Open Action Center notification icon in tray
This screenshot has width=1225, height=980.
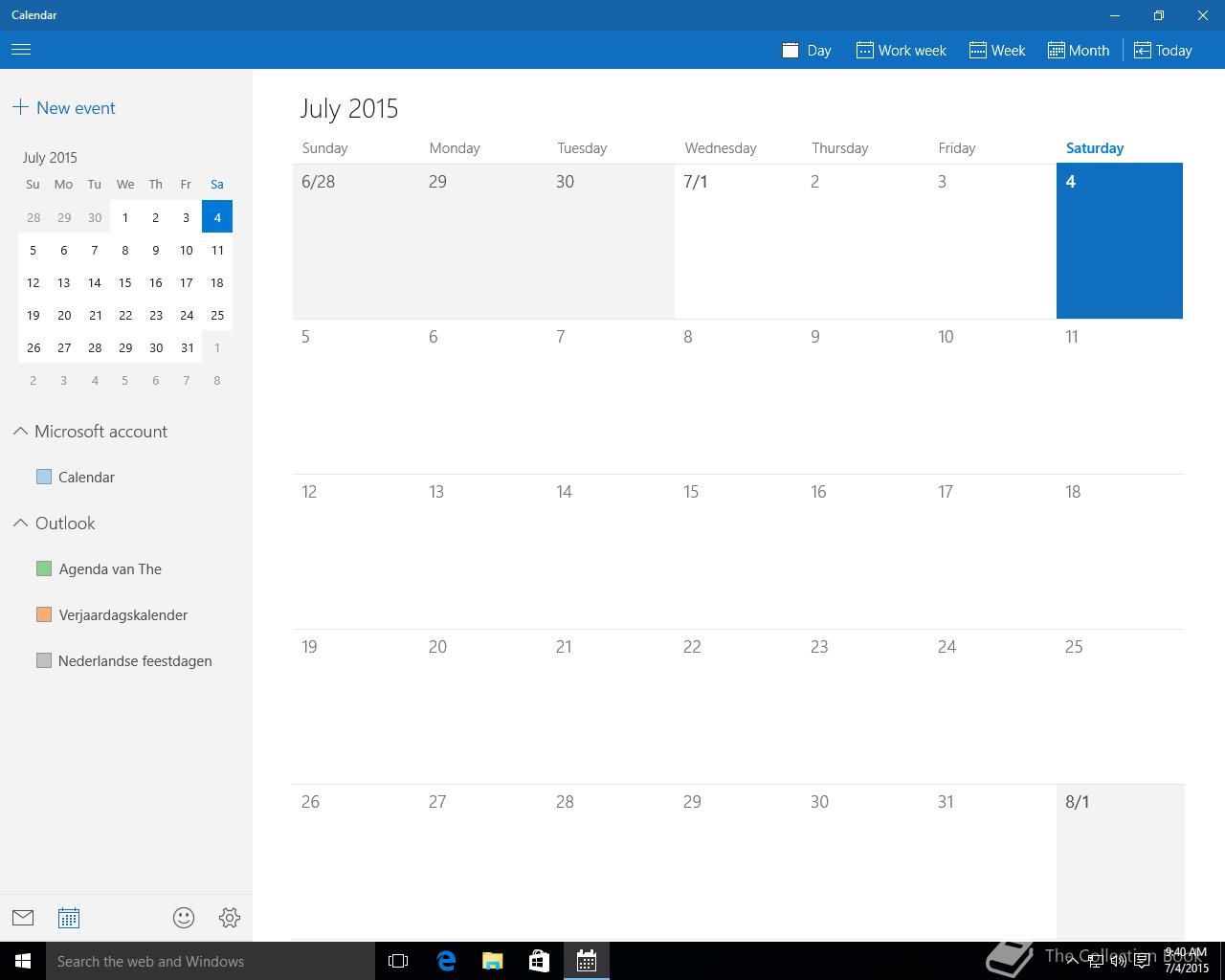[1142, 961]
